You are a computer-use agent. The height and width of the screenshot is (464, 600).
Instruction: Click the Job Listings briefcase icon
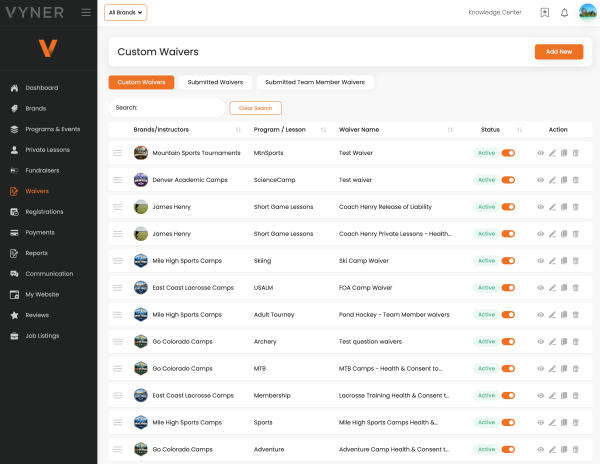(14, 336)
